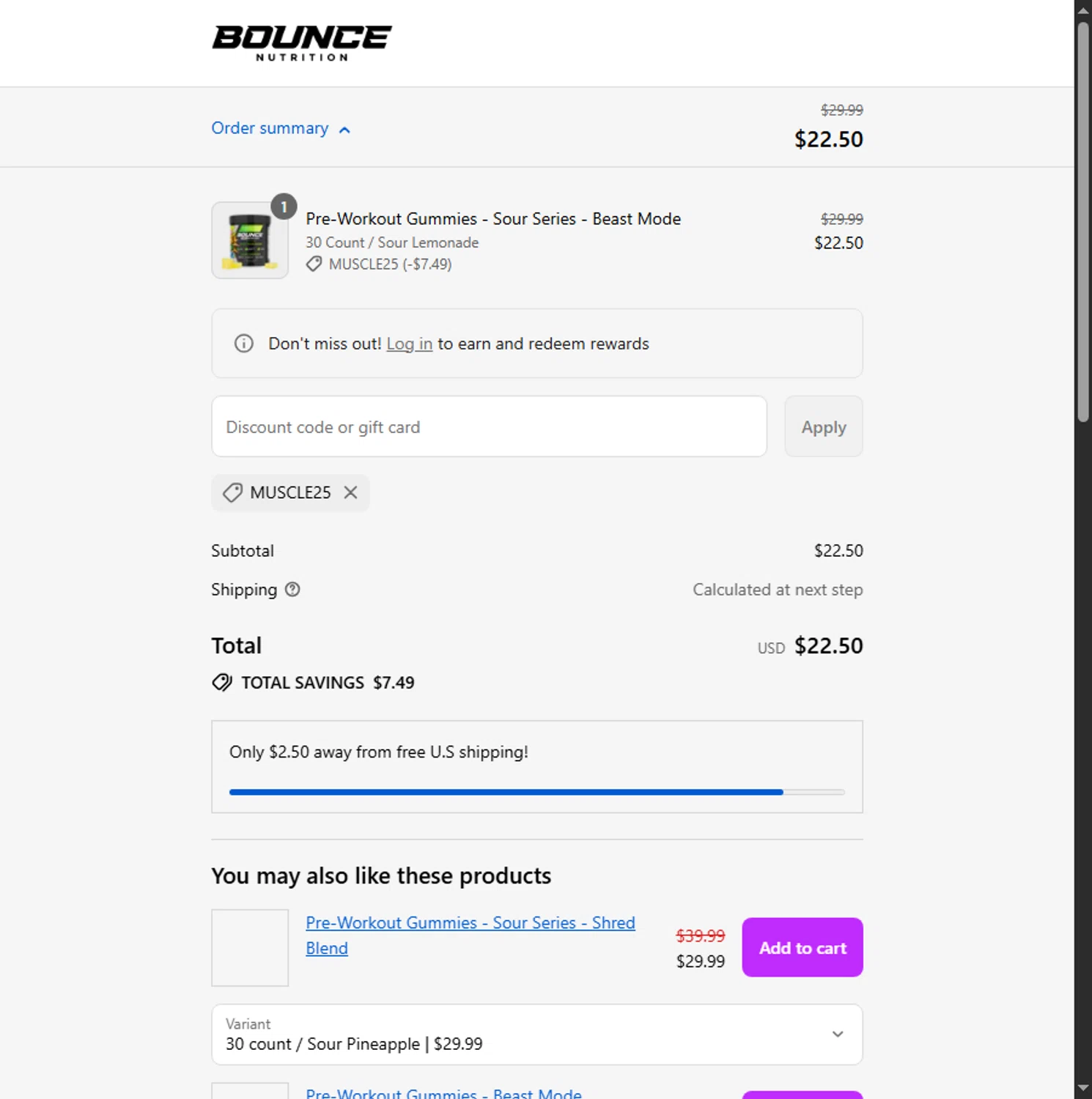The height and width of the screenshot is (1099, 1092).
Task: Click the USD $22.50 total amount
Action: tap(810, 646)
